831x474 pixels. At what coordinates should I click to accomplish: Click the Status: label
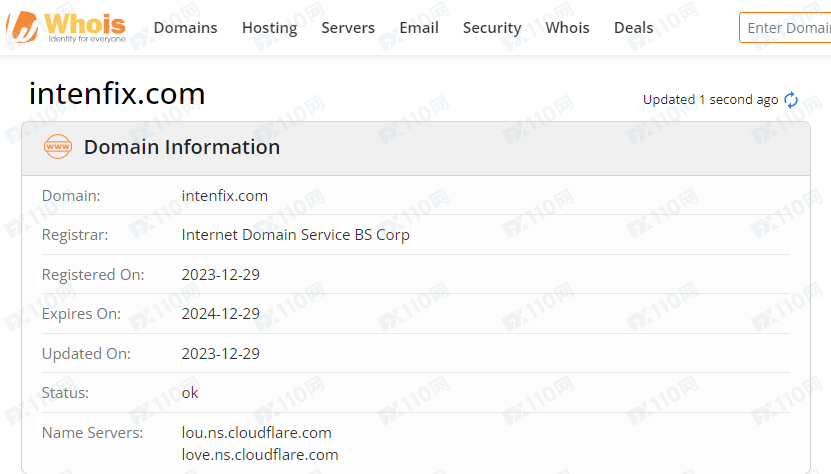[65, 393]
